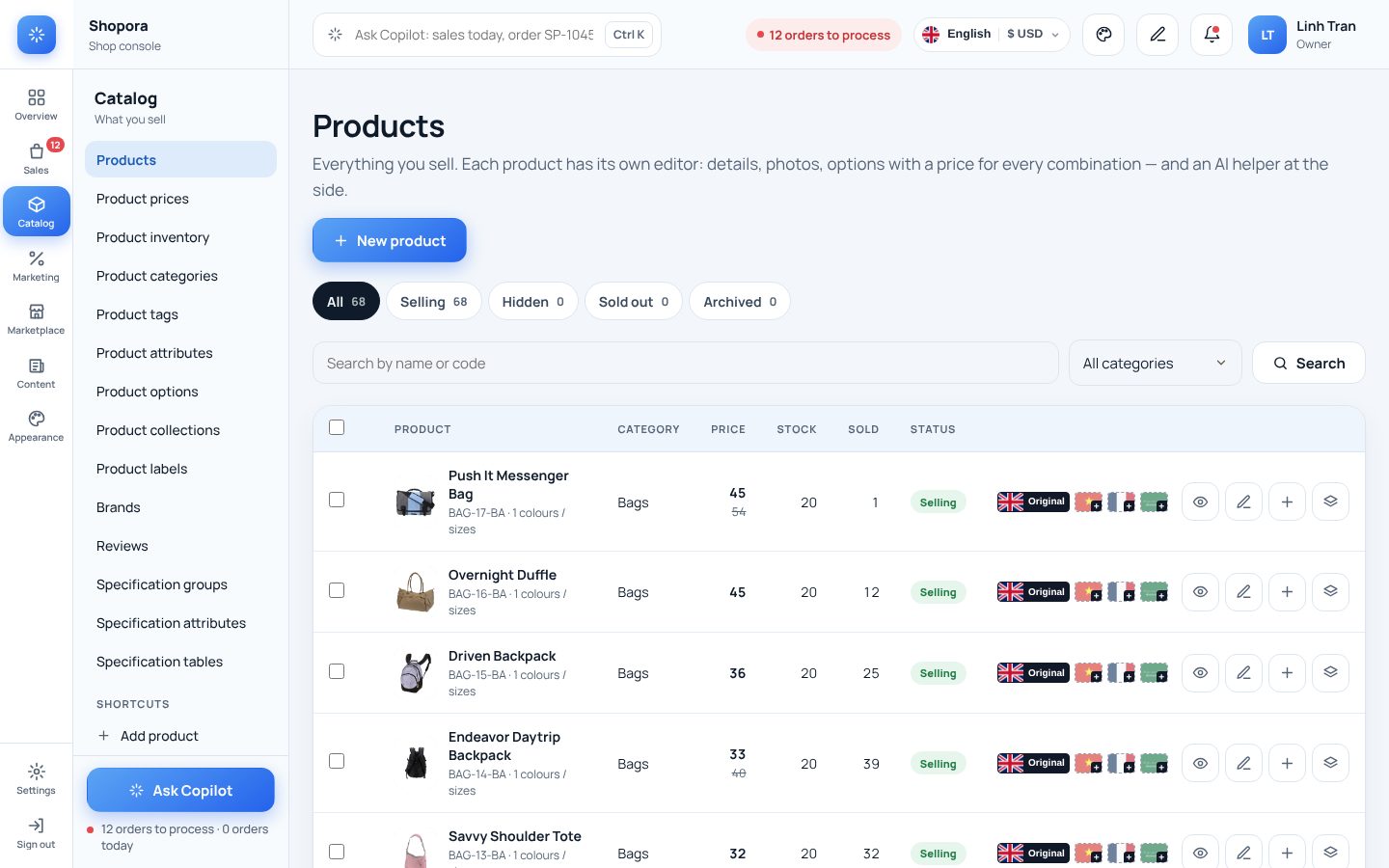1389x868 pixels.
Task: Open the notifications bell
Action: point(1212,35)
